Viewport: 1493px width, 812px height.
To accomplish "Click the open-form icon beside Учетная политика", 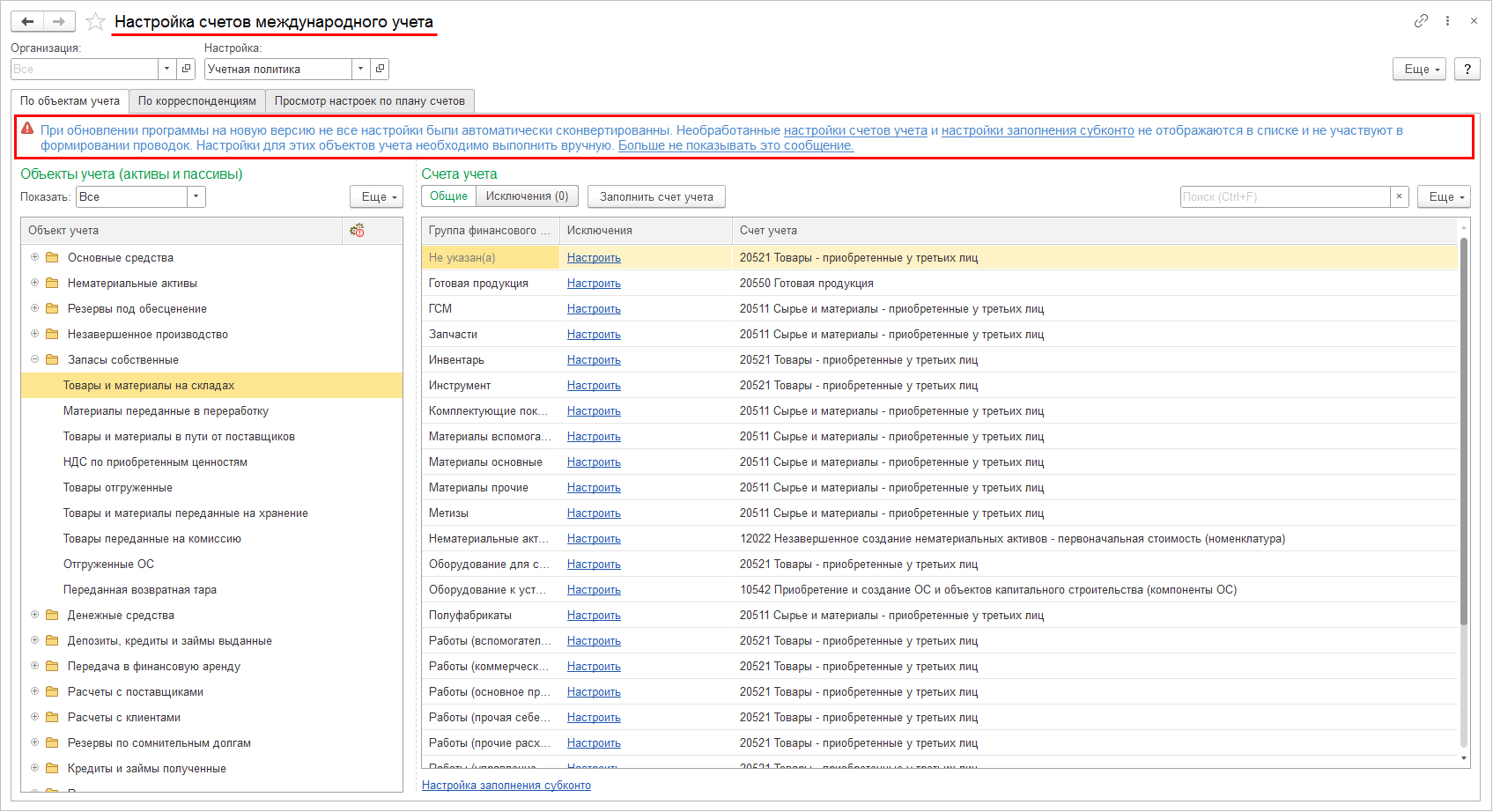I will (x=380, y=69).
